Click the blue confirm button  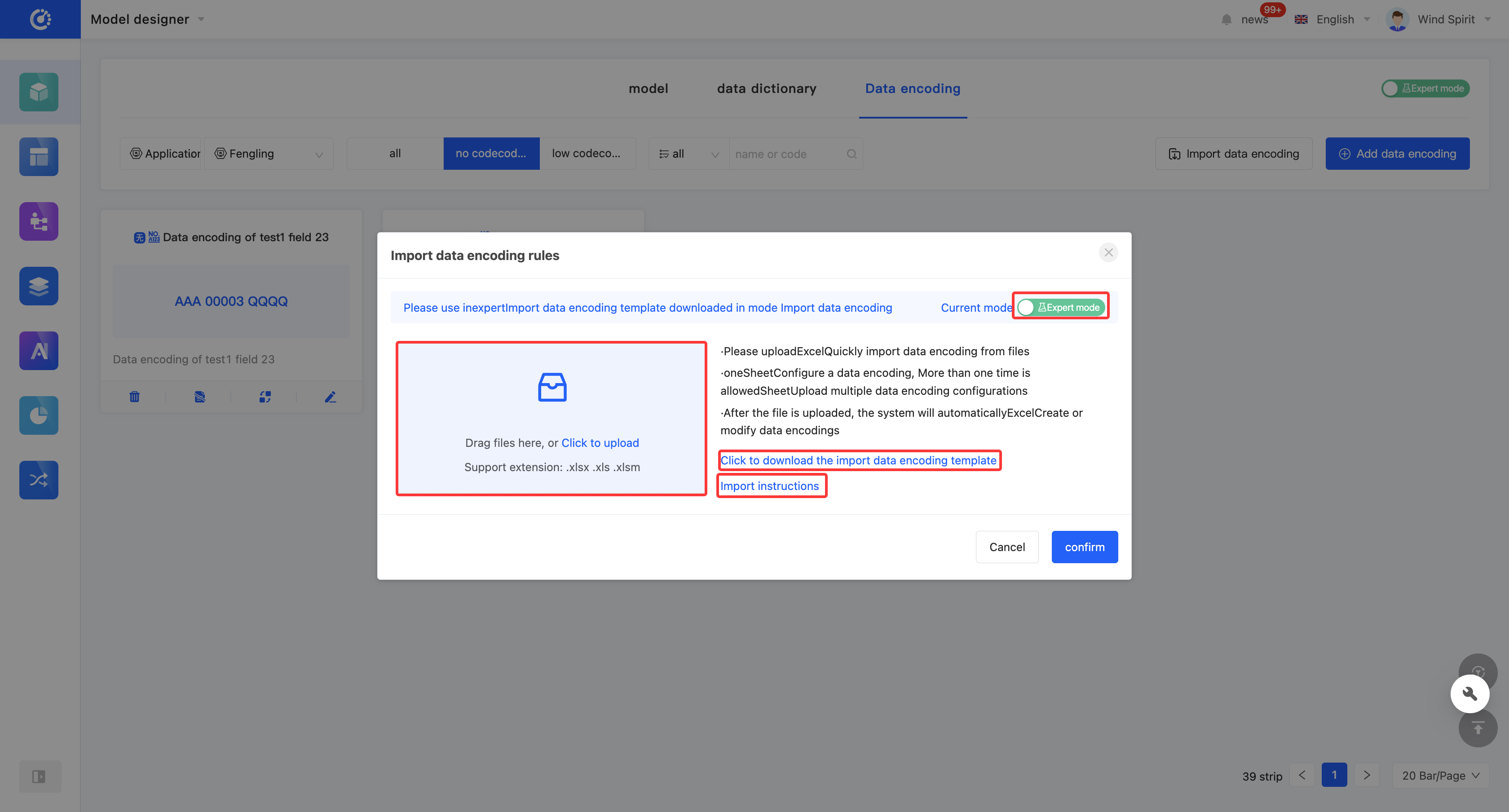point(1084,547)
